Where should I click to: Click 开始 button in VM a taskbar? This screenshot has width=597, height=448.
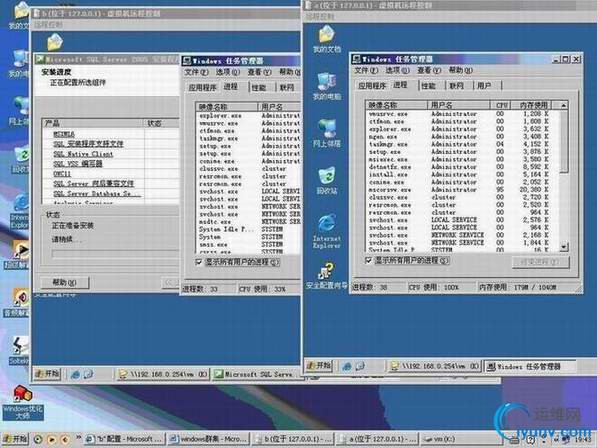tap(319, 366)
